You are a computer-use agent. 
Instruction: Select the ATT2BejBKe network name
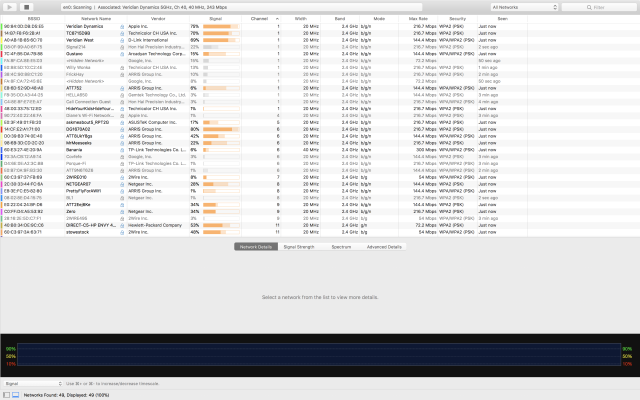pos(78,205)
